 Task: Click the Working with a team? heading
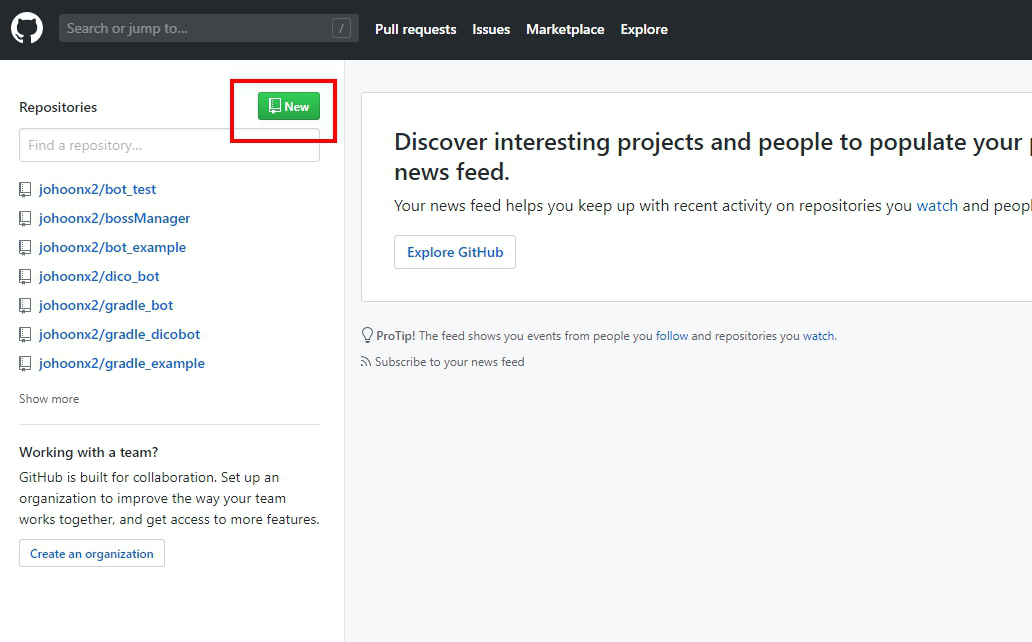click(x=89, y=452)
